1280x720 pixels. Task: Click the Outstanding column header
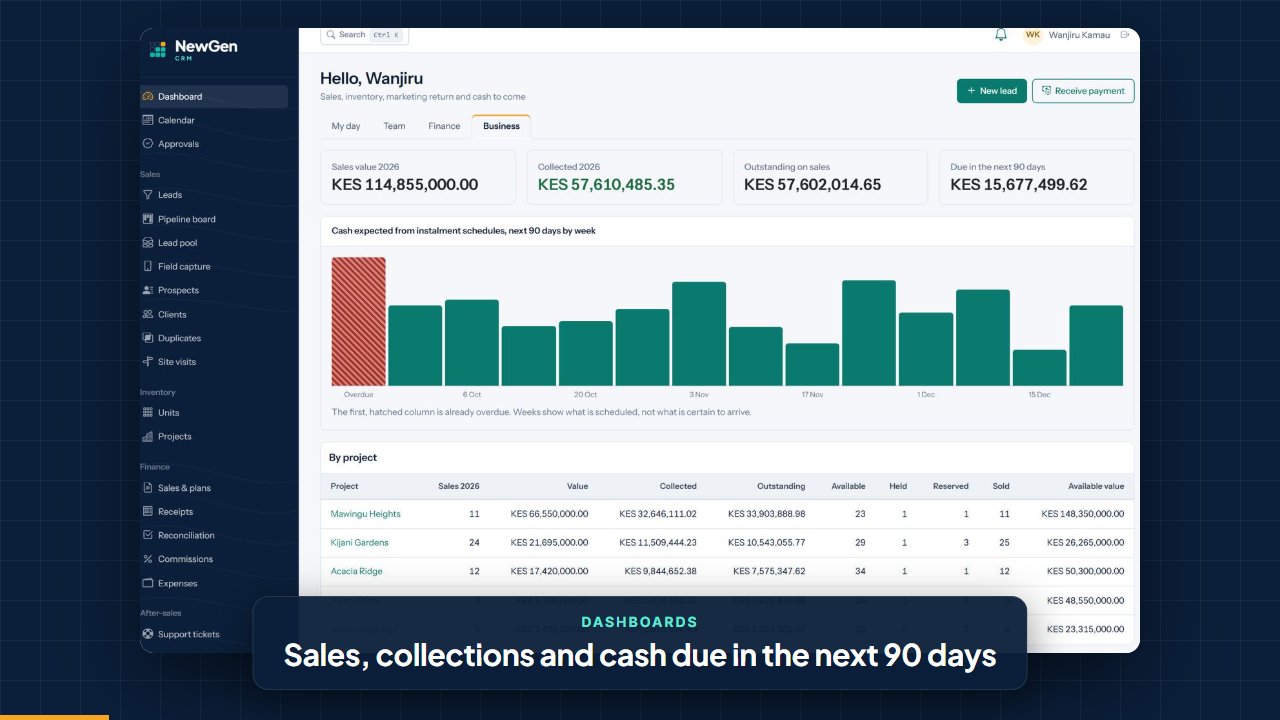click(x=781, y=487)
